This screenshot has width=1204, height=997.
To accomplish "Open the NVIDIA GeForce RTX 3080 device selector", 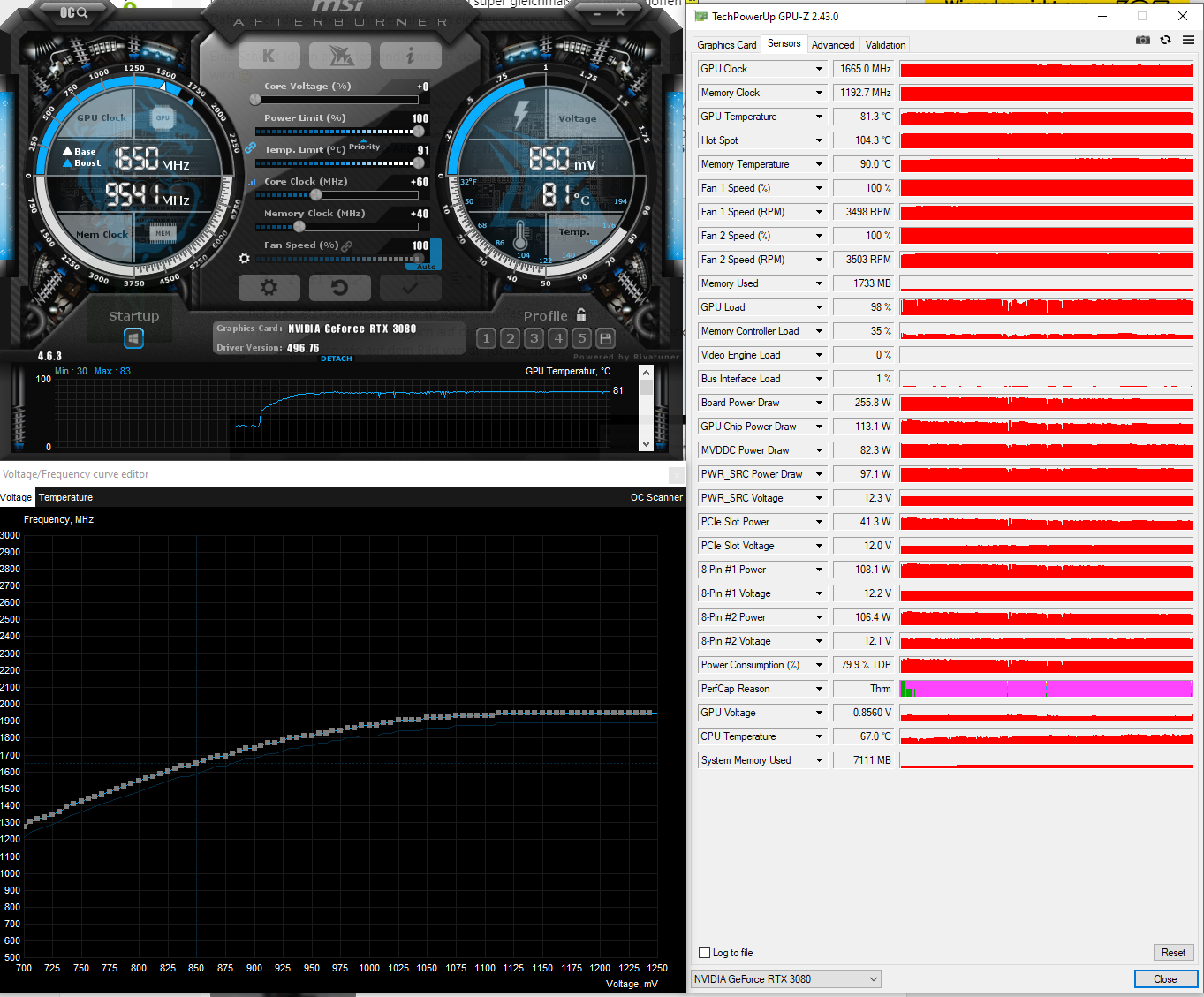I will pos(785,978).
